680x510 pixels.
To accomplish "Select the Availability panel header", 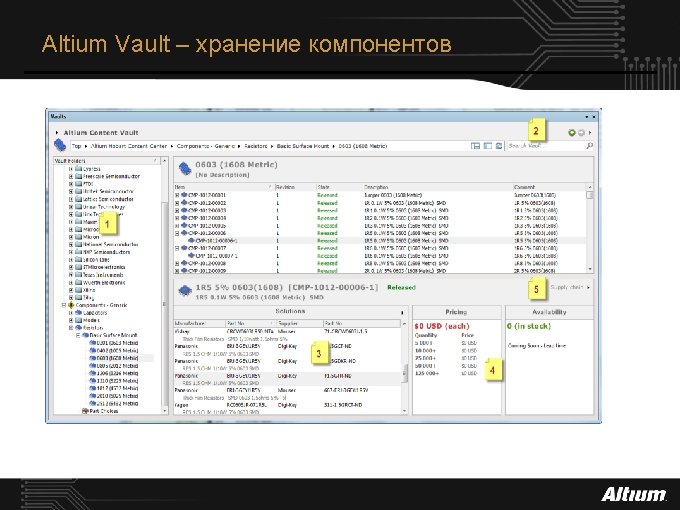I will pos(549,312).
